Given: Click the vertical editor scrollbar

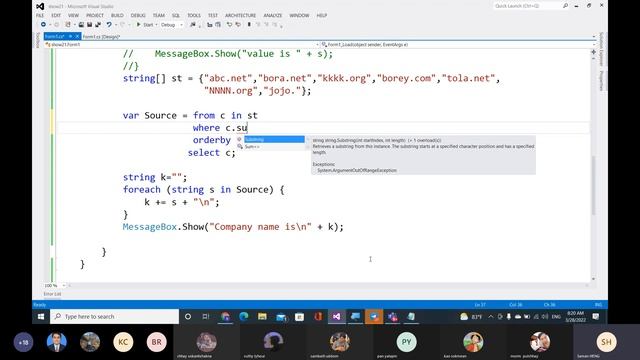Looking at the screenshot, I should [x=593, y=186].
